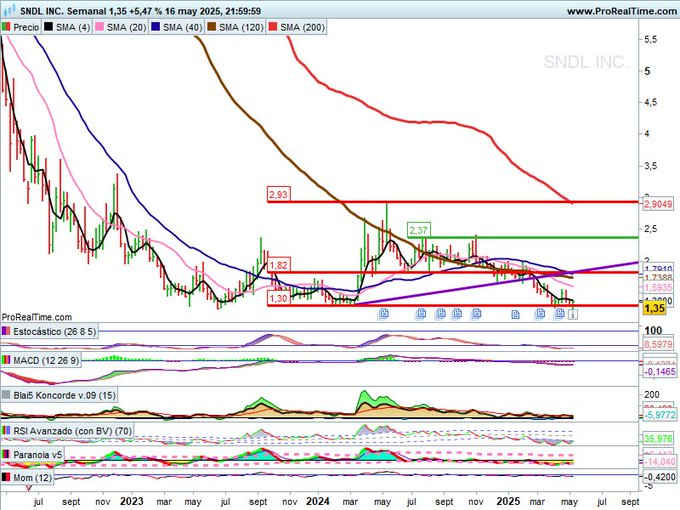Click the yellow 1,35 current price tag
The image size is (680, 510).
(654, 308)
